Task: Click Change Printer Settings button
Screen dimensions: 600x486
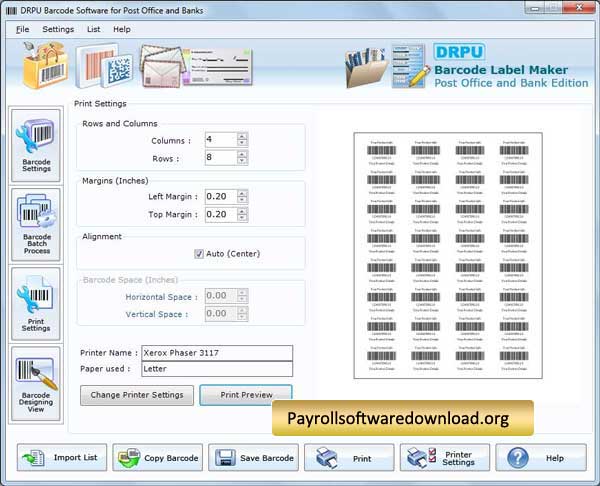Action: tap(137, 395)
